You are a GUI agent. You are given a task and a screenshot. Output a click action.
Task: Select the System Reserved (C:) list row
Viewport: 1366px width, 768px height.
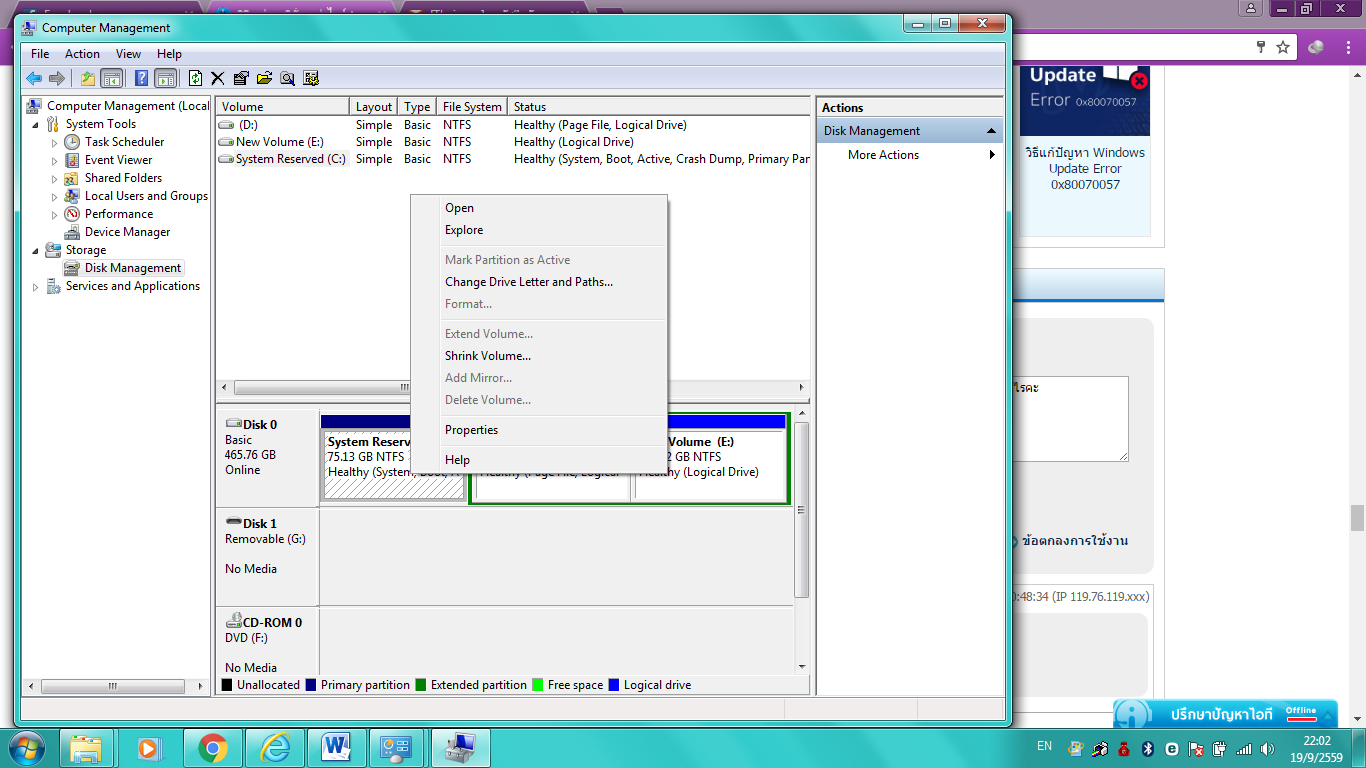click(513, 159)
